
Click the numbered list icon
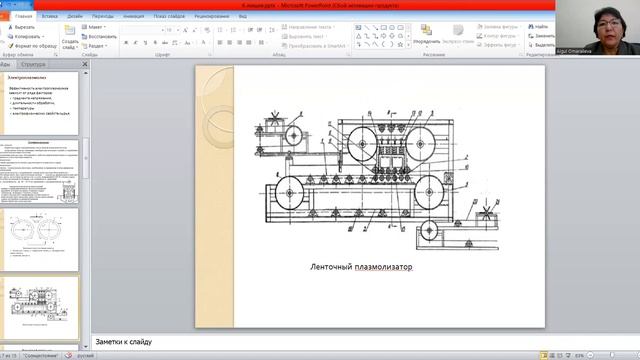(x=234, y=30)
